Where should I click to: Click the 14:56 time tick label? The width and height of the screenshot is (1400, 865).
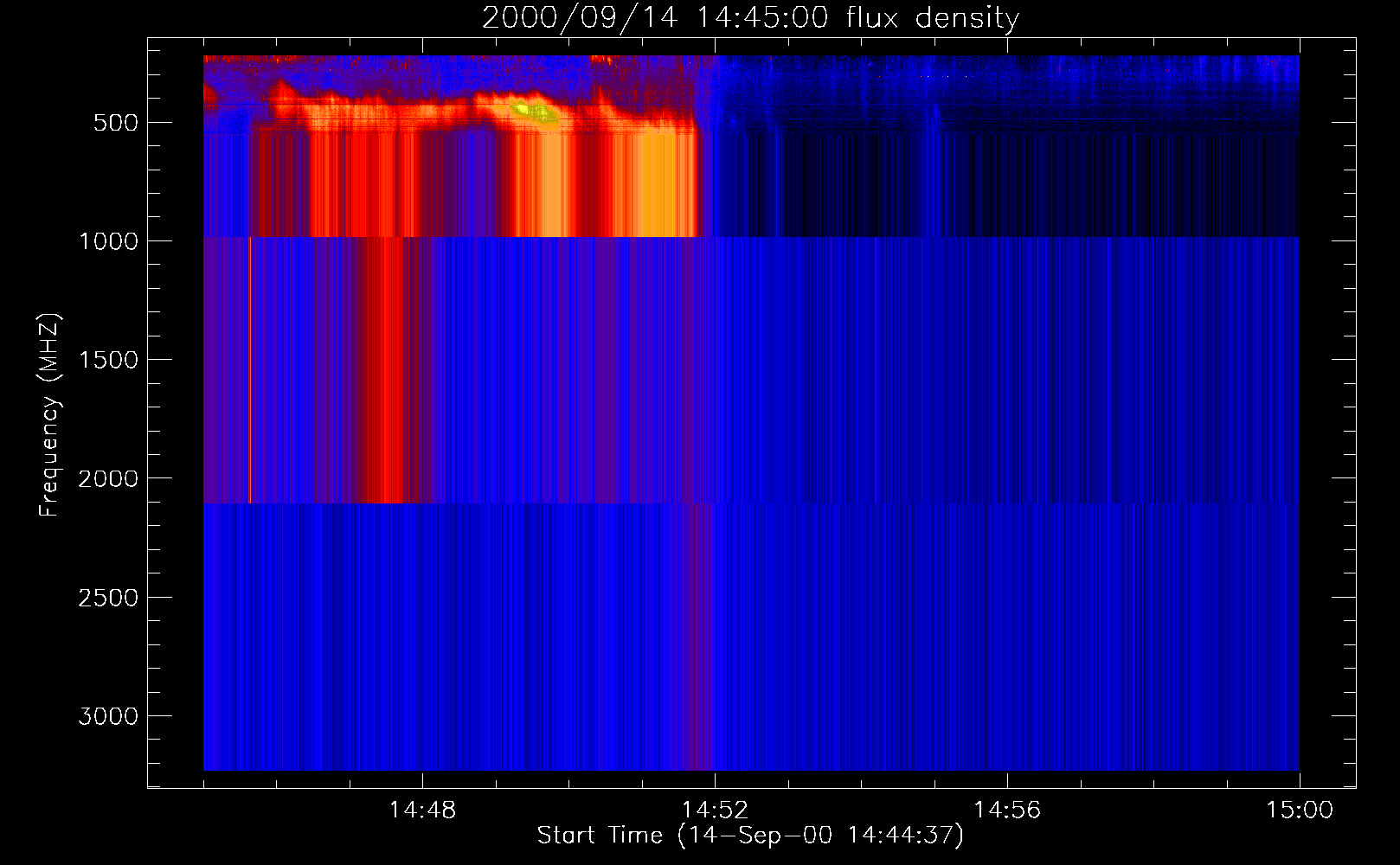[1007, 811]
